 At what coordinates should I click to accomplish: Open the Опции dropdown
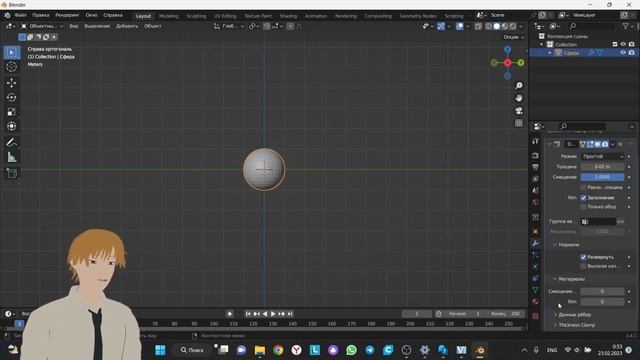pyautogui.click(x=513, y=37)
